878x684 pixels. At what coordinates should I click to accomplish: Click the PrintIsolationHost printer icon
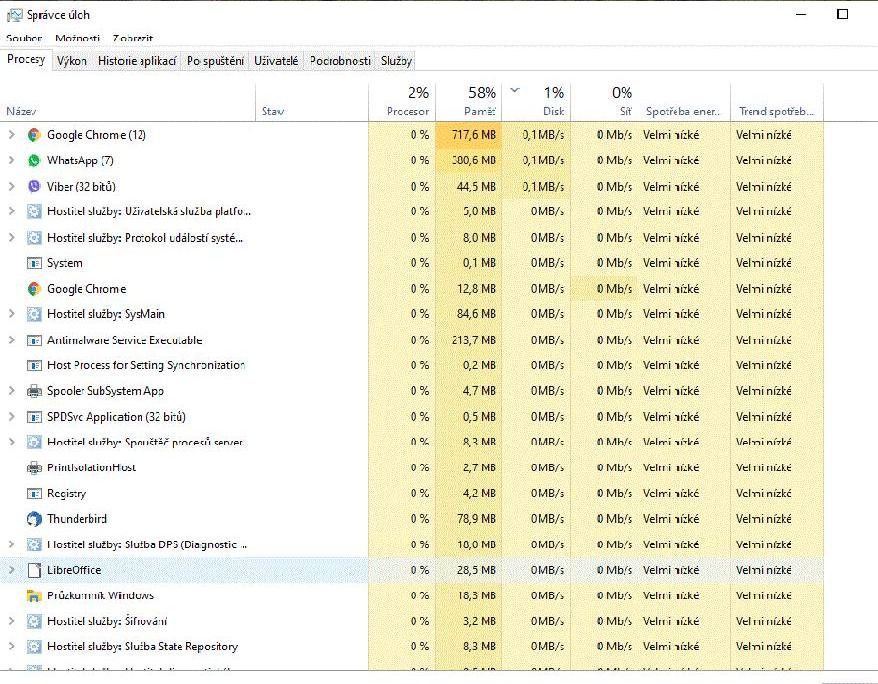(x=34, y=467)
